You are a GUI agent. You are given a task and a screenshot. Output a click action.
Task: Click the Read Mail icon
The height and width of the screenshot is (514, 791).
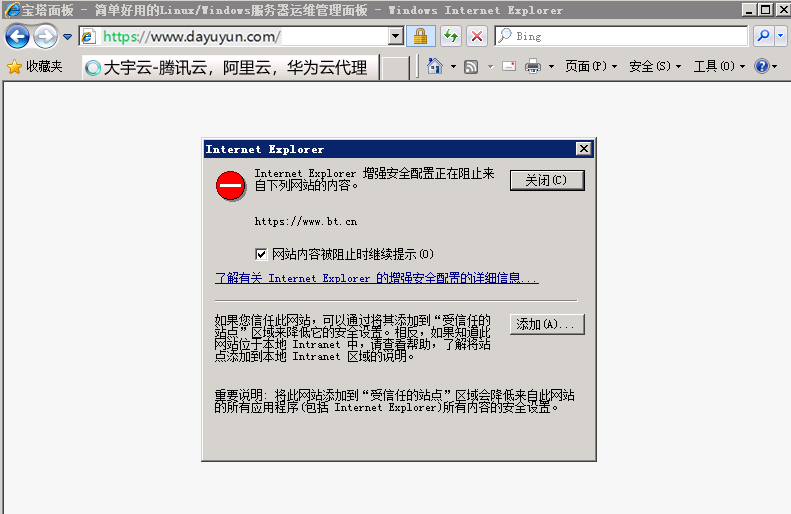(509, 67)
